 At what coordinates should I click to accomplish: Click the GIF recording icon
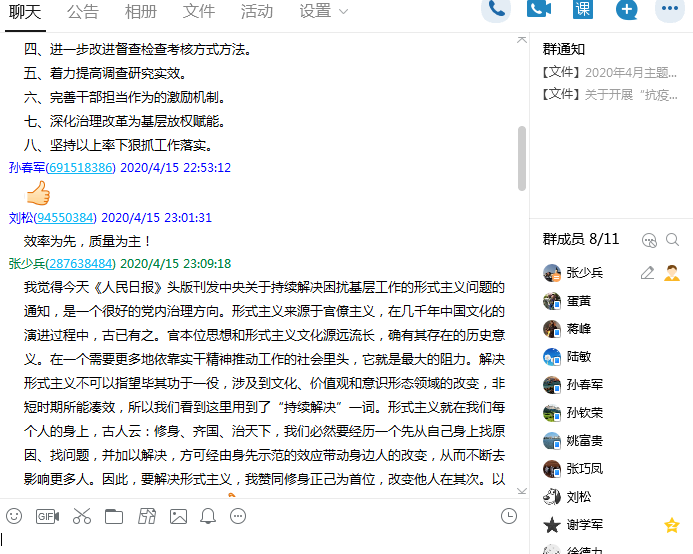(x=47, y=516)
